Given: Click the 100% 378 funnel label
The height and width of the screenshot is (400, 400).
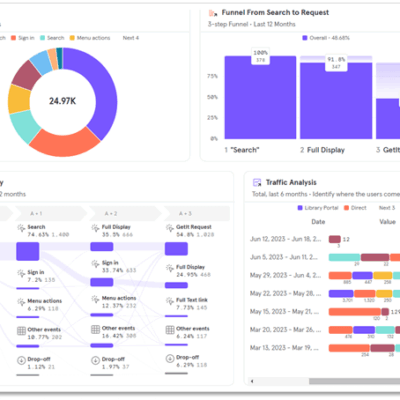Looking at the screenshot, I should (x=260, y=56).
